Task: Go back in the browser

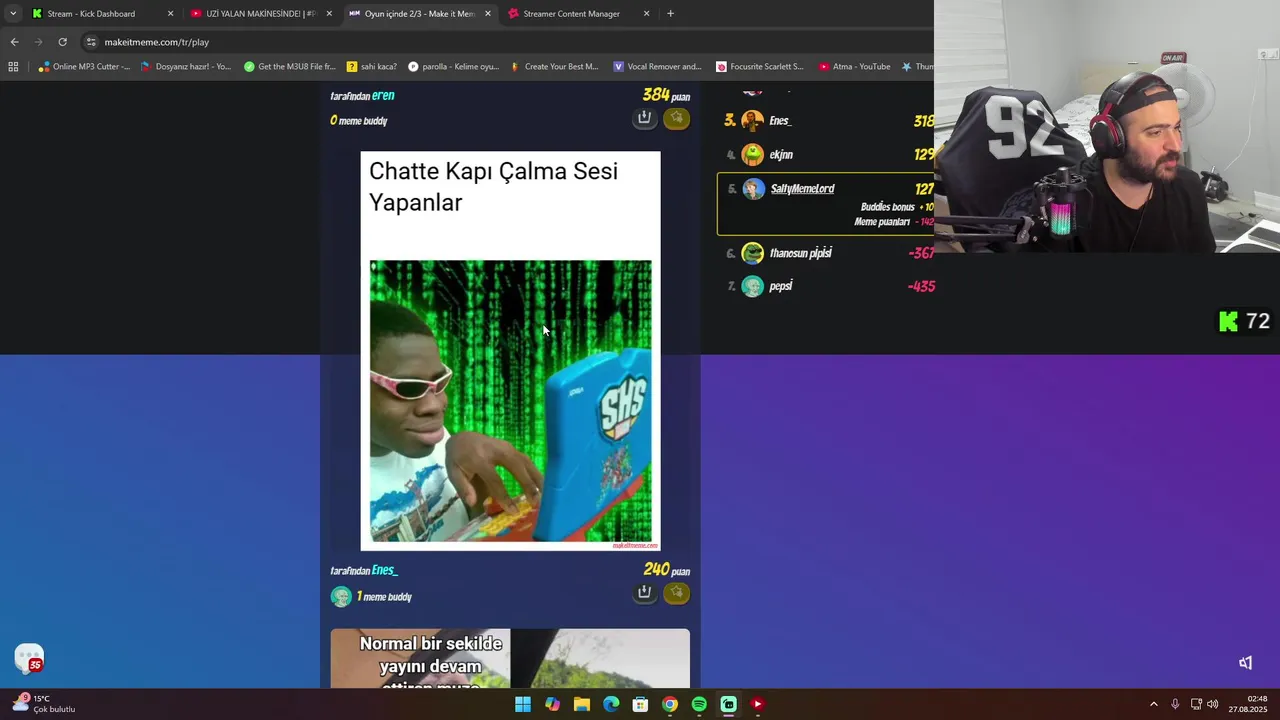Action: pyautogui.click(x=14, y=42)
